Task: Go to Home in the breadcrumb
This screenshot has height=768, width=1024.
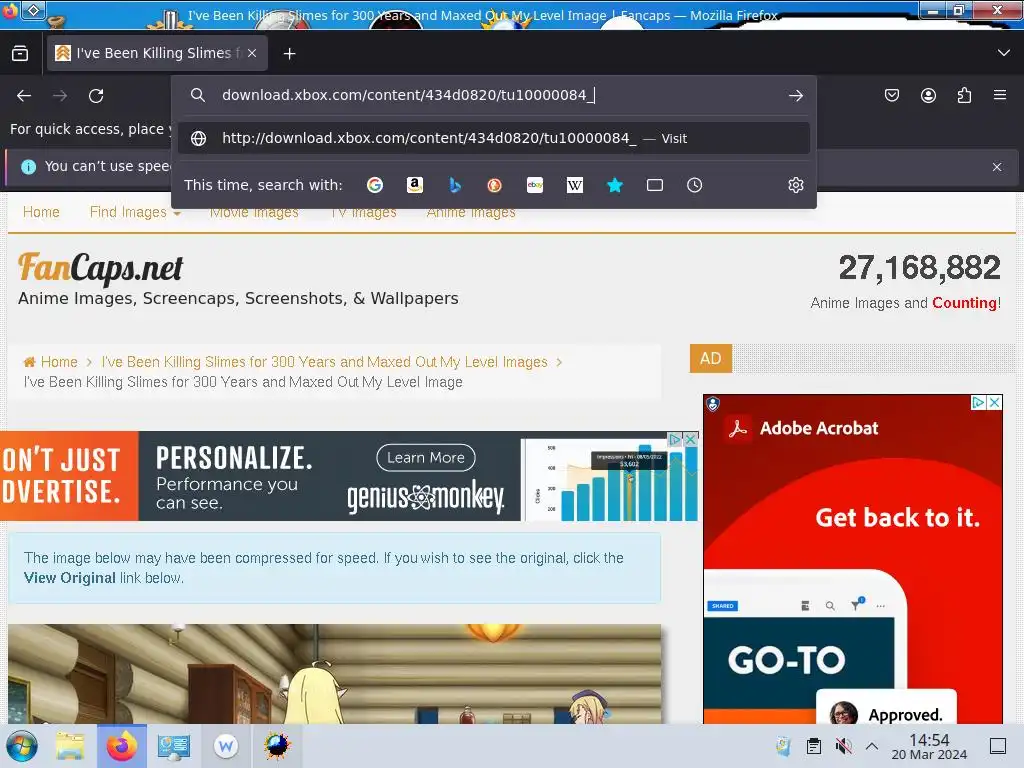Action: tap(59, 362)
